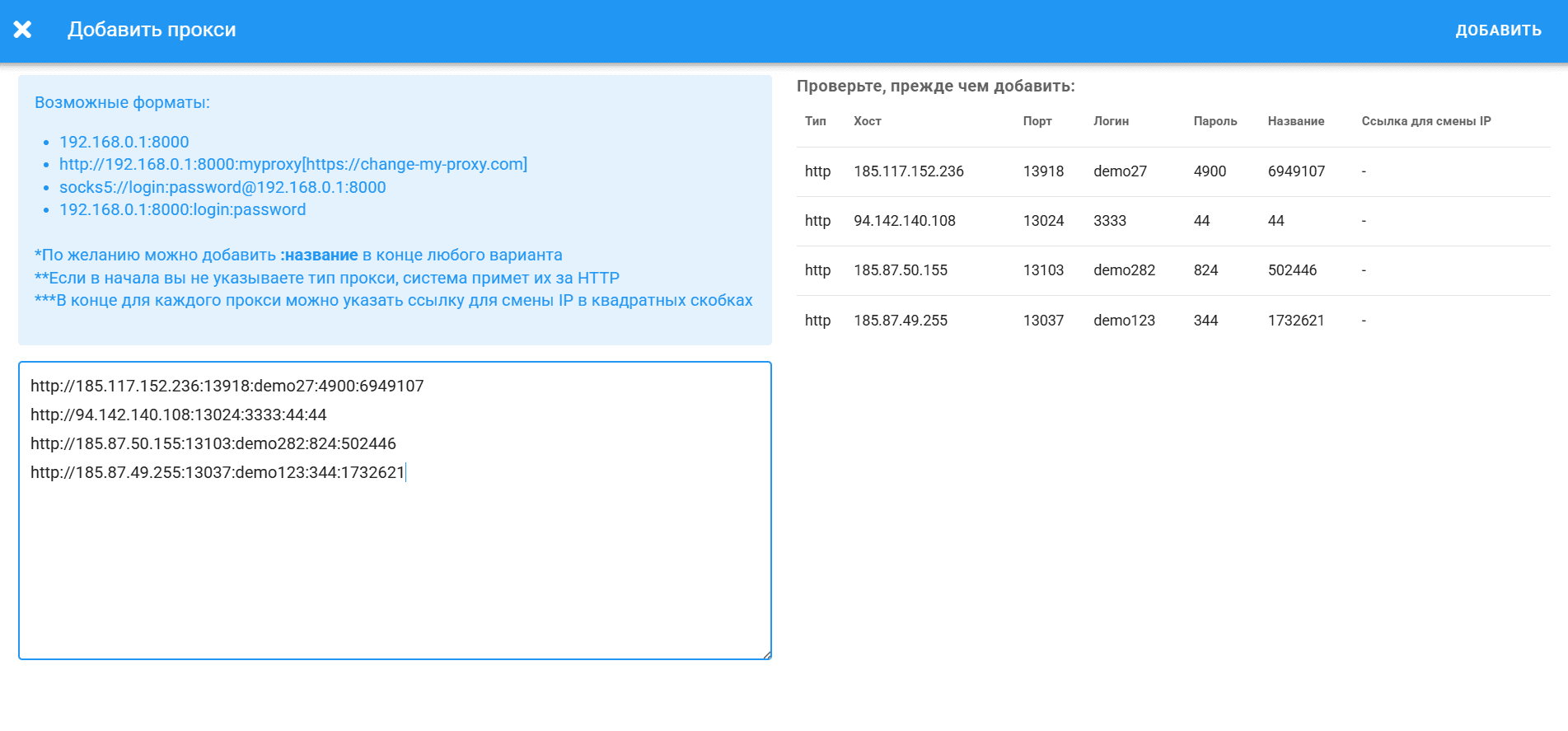Grab the textarea resize handle corner

pos(766,654)
